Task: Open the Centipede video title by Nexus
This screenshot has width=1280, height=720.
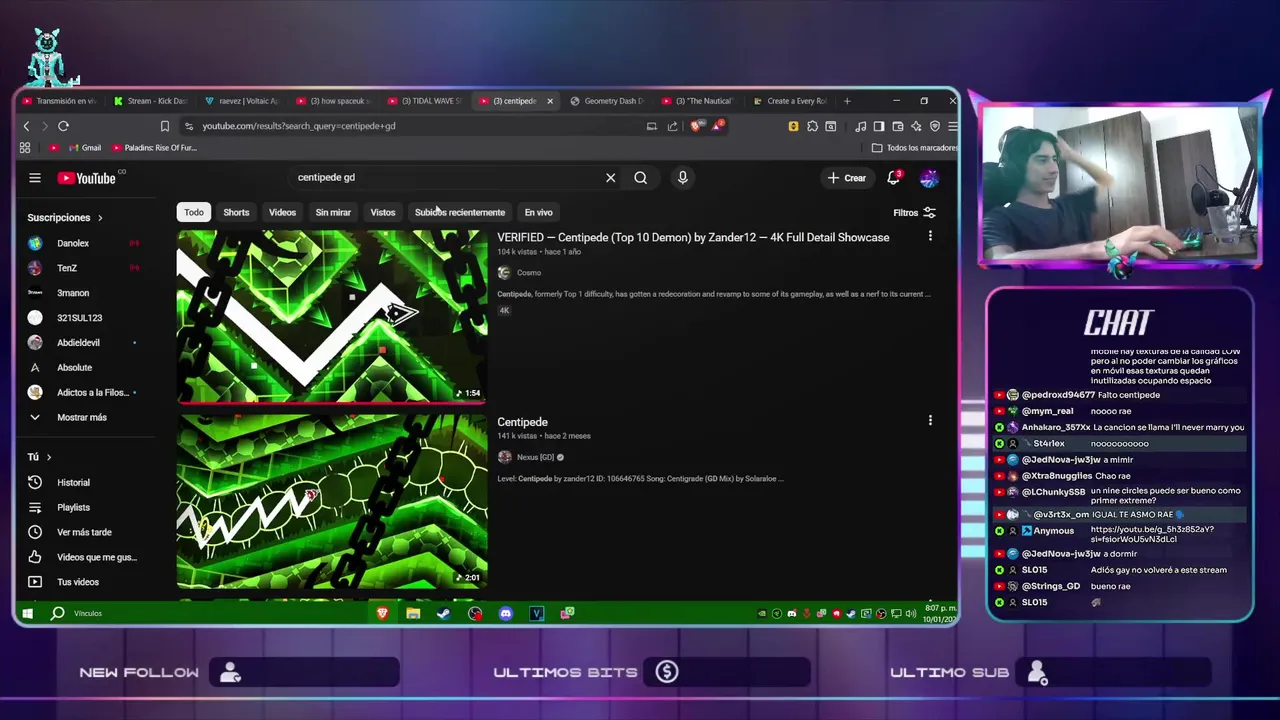Action: 522,422
